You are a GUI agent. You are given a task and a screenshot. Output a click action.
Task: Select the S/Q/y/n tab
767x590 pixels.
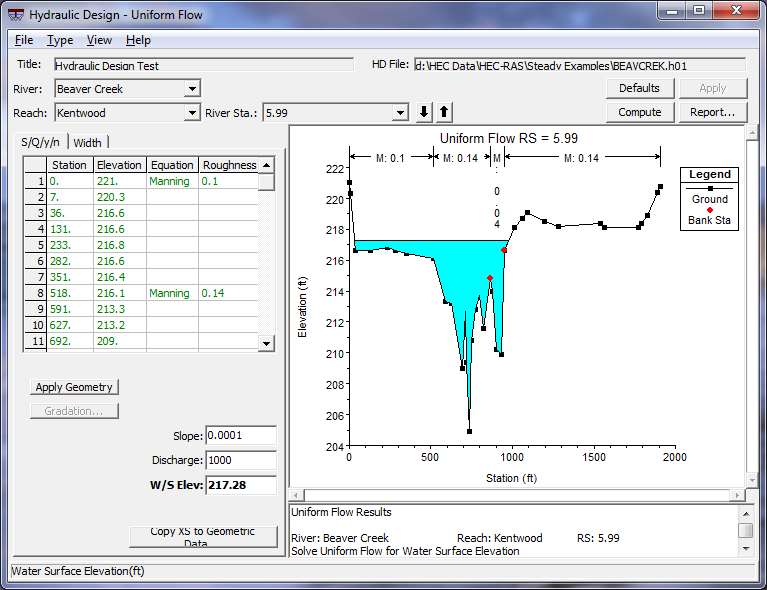42,142
